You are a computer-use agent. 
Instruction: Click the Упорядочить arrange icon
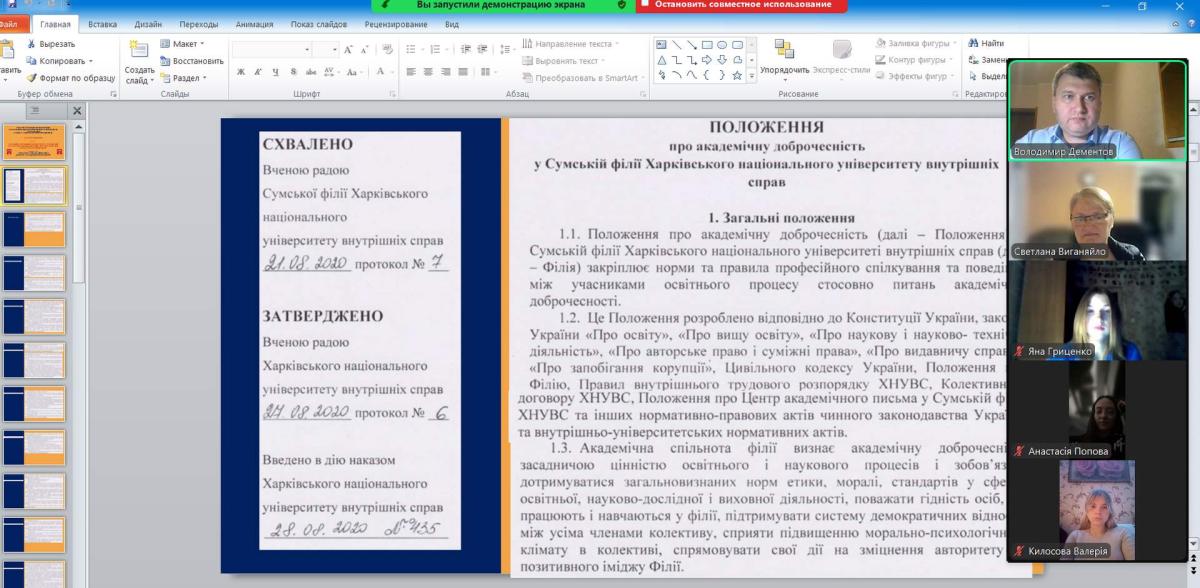(x=784, y=50)
